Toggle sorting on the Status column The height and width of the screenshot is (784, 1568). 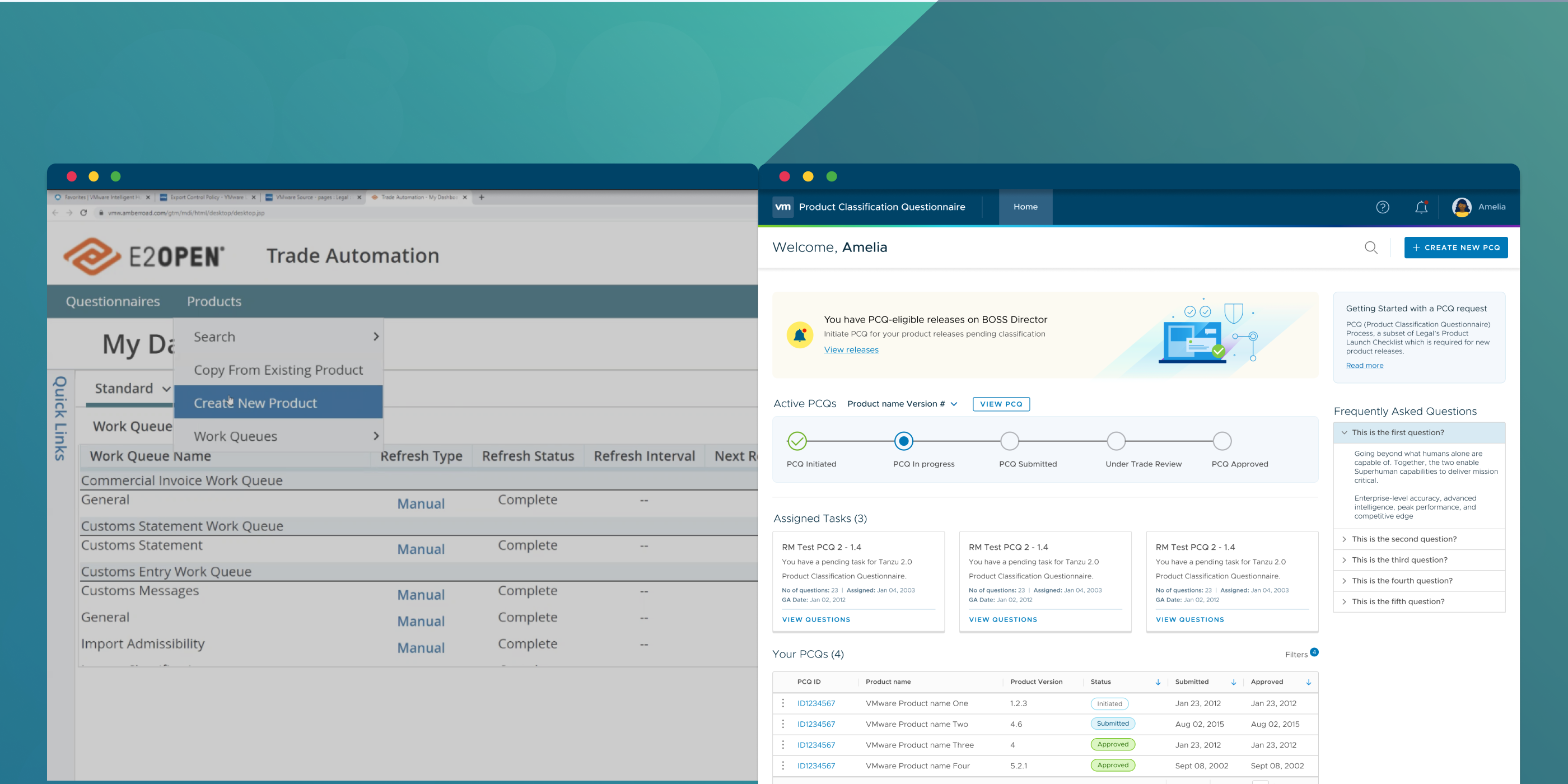(x=1157, y=682)
